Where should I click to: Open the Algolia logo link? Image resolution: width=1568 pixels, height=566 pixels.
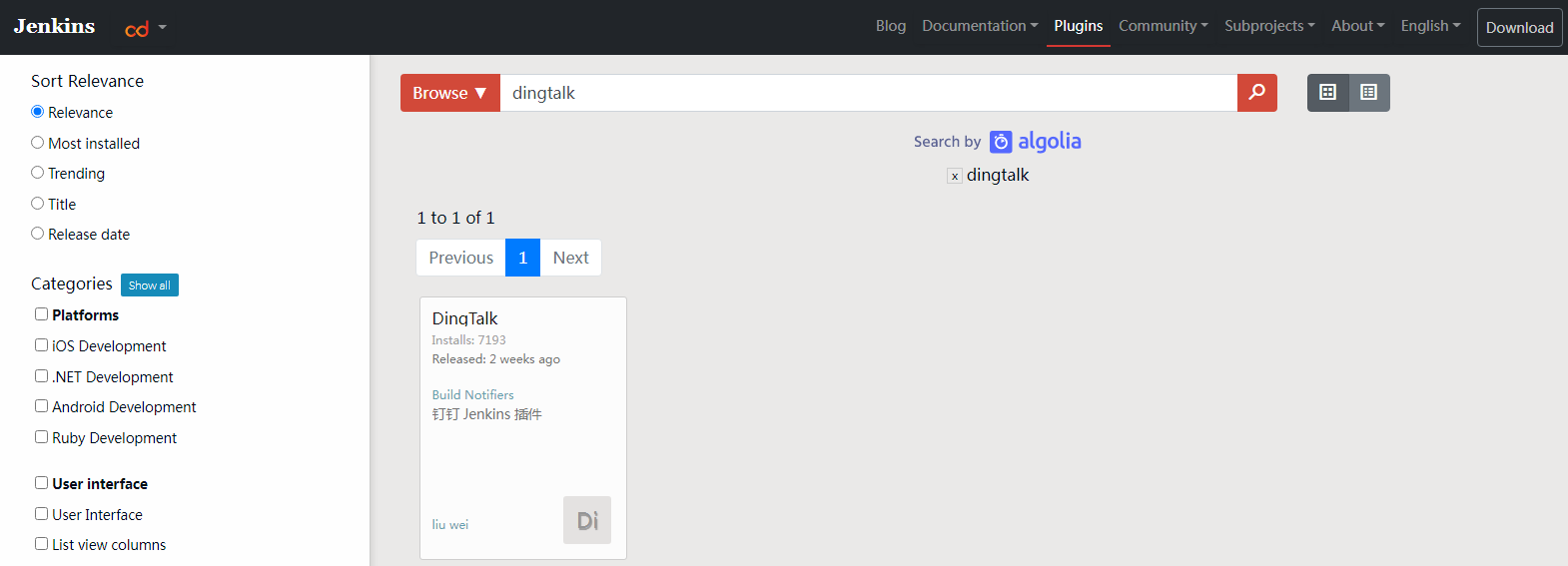(x=1036, y=142)
